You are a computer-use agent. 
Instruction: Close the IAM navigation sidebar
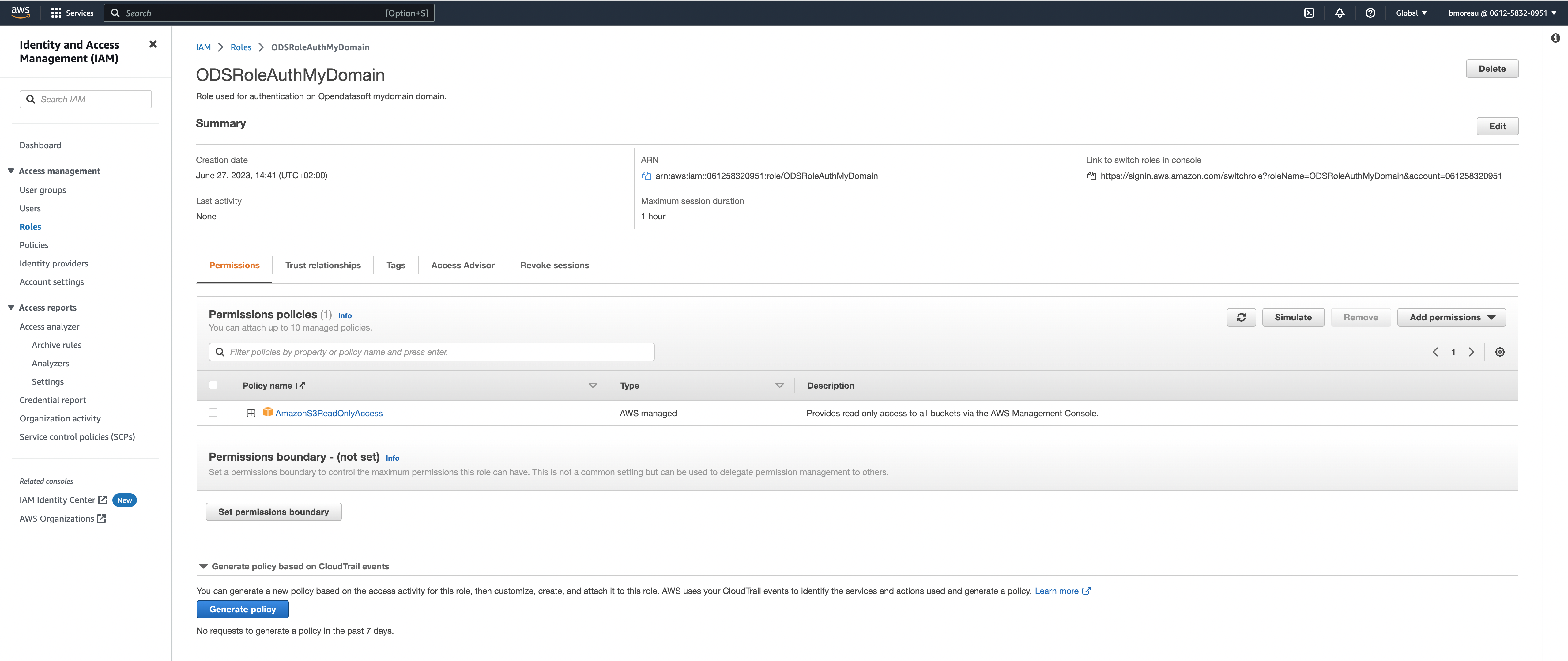(x=153, y=44)
